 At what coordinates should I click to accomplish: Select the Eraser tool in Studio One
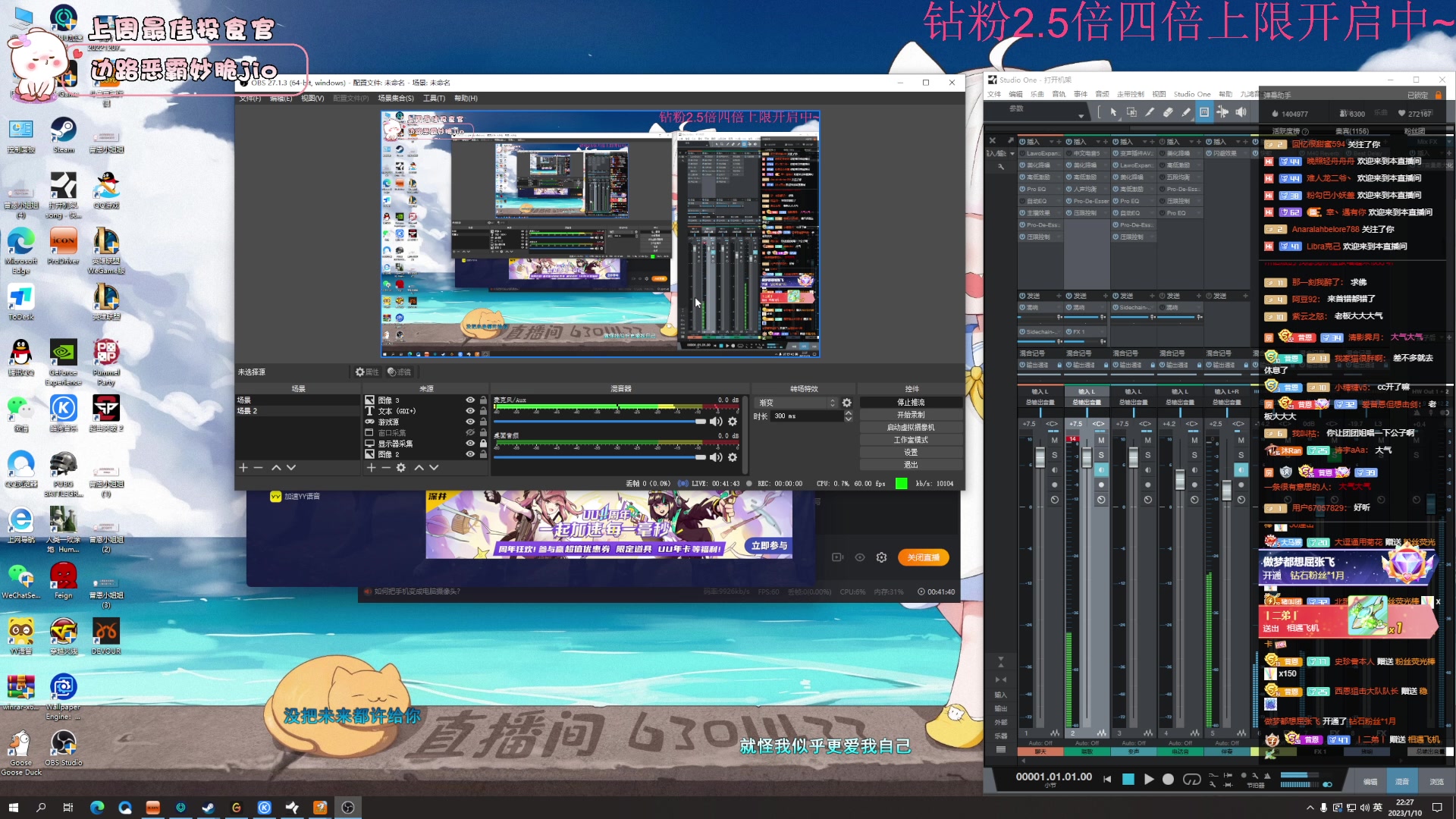(1168, 112)
